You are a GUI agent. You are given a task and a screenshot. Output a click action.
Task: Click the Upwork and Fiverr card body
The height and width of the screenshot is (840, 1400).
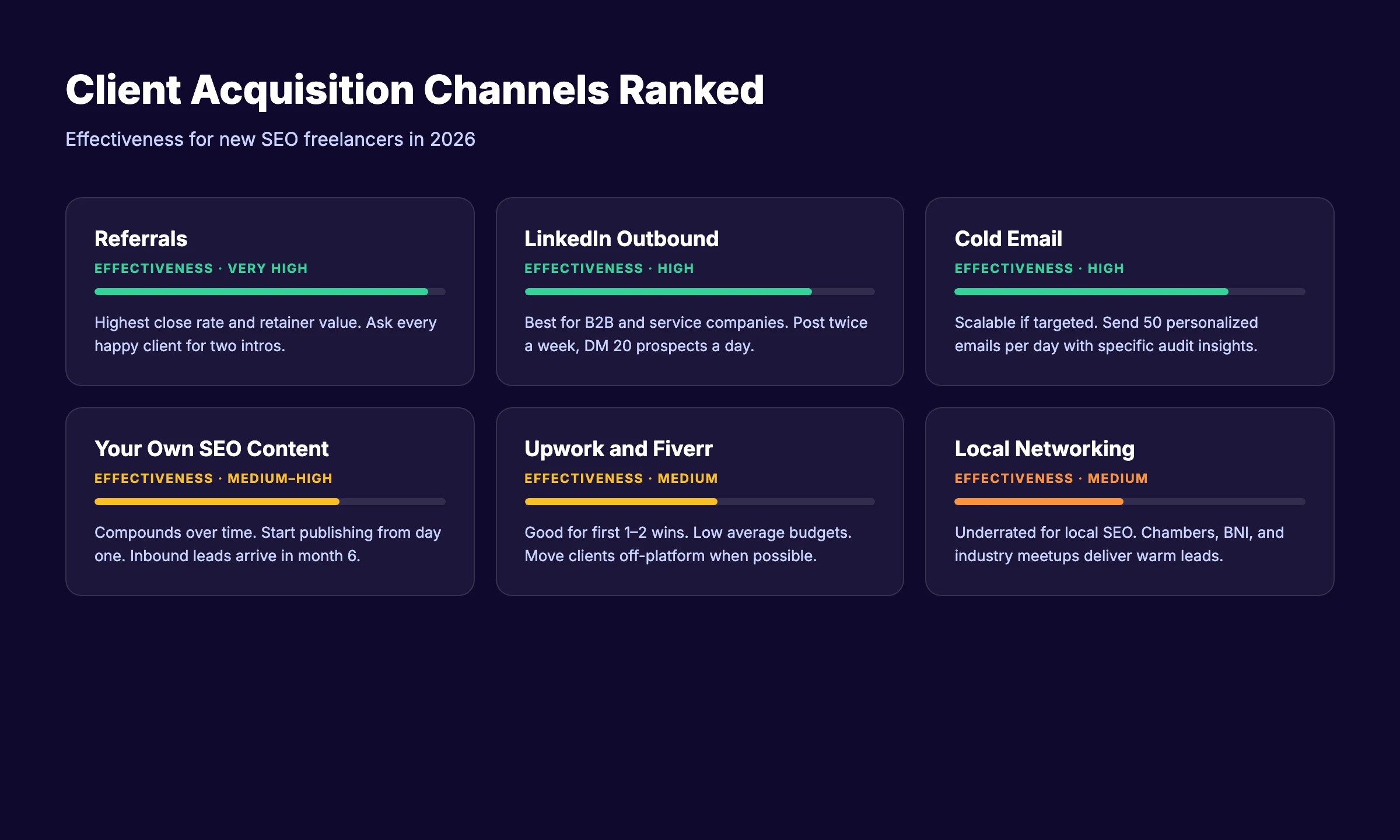tap(688, 544)
